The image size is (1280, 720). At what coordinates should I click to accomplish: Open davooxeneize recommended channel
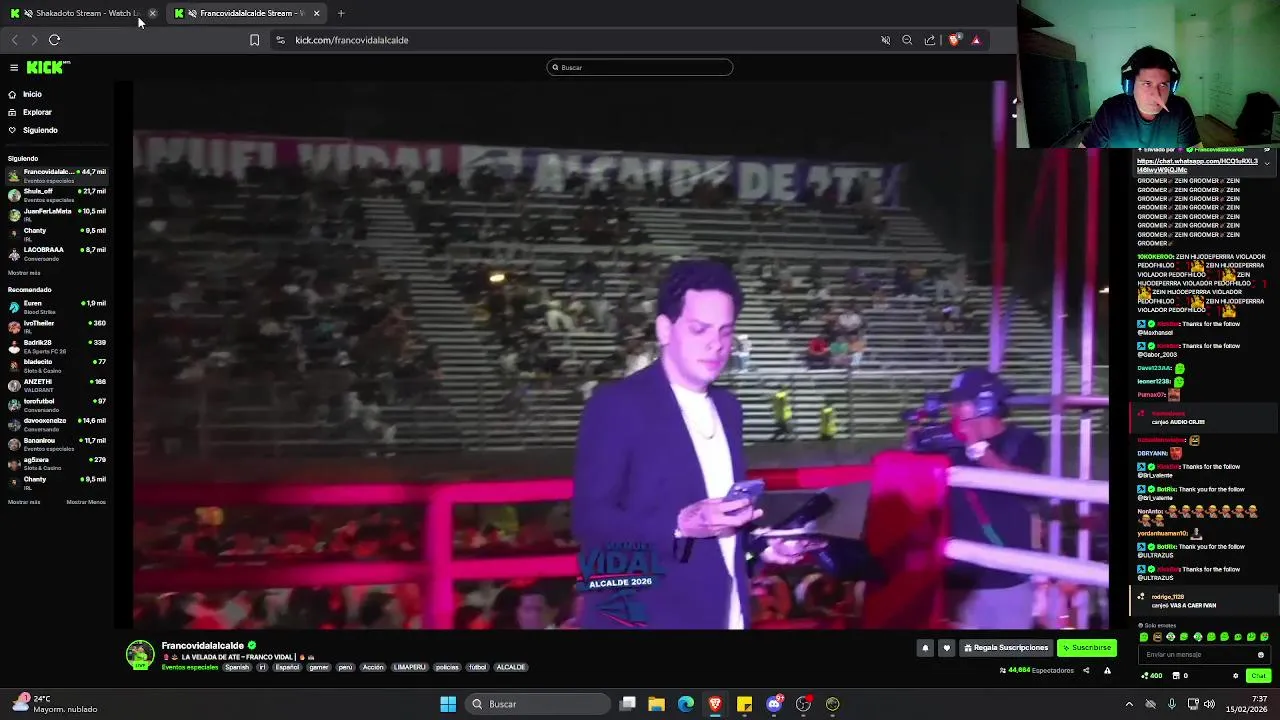57,423
